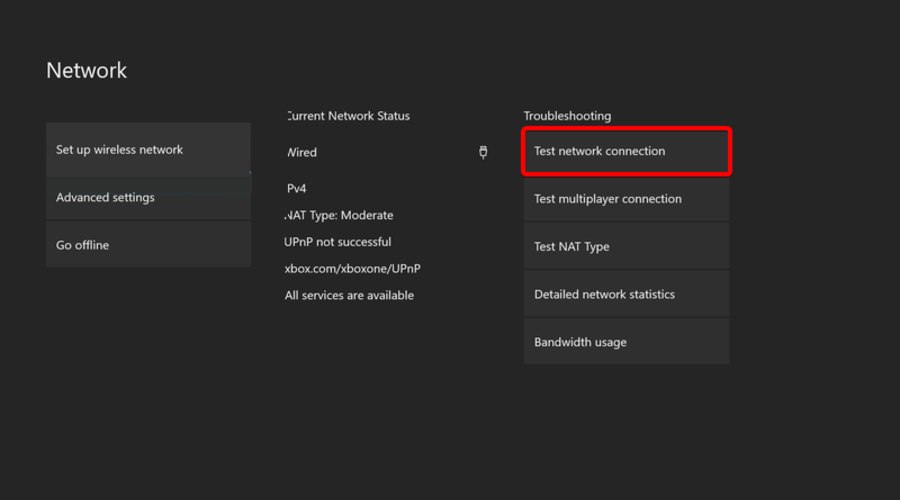
Task: Click the Current Network Status heading
Action: (x=348, y=116)
